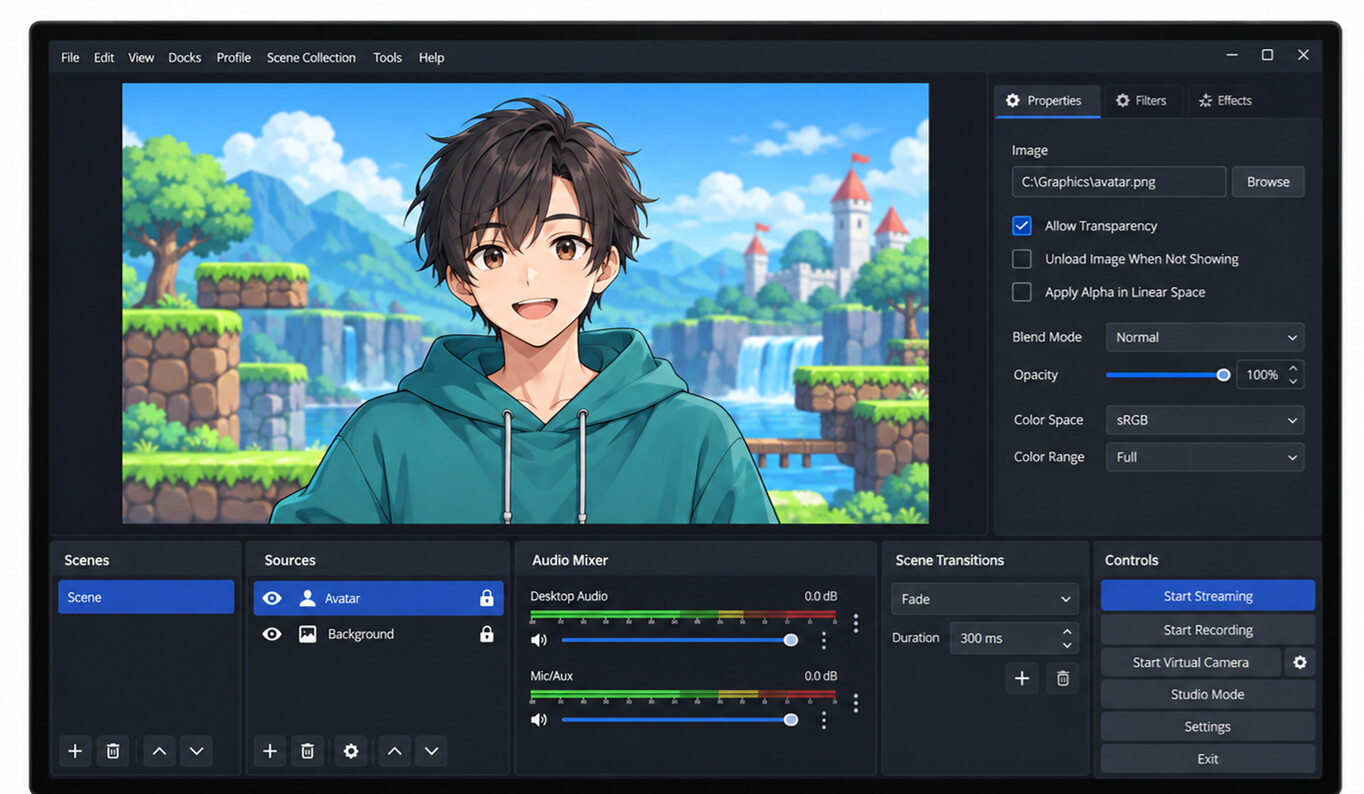Image resolution: width=1364 pixels, height=794 pixels.
Task: Add a scene transition with plus icon
Action: [x=1022, y=679]
